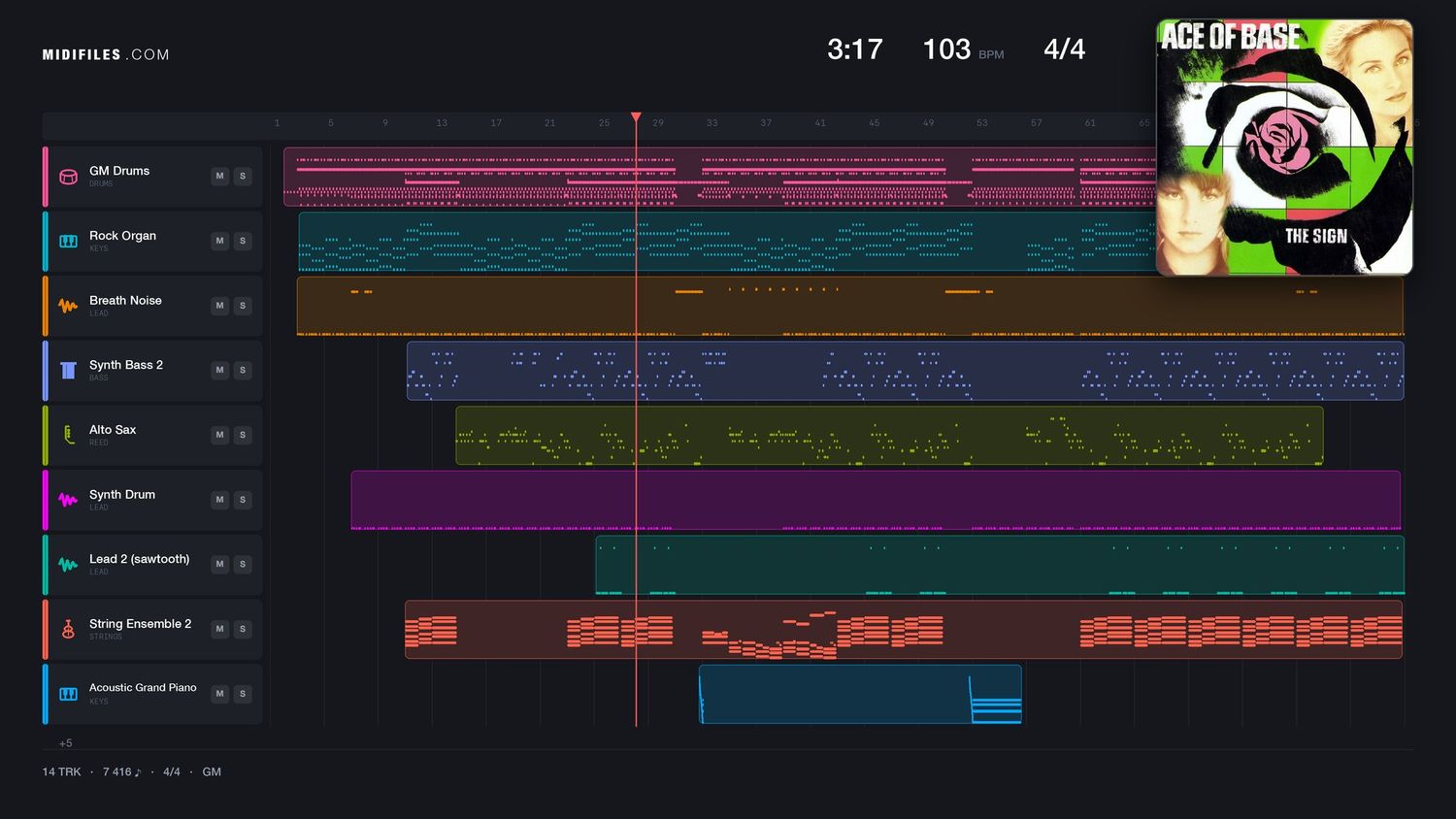Click the Rock Organ keyboard icon
Image resolution: width=1456 pixels, height=819 pixels.
tap(68, 241)
